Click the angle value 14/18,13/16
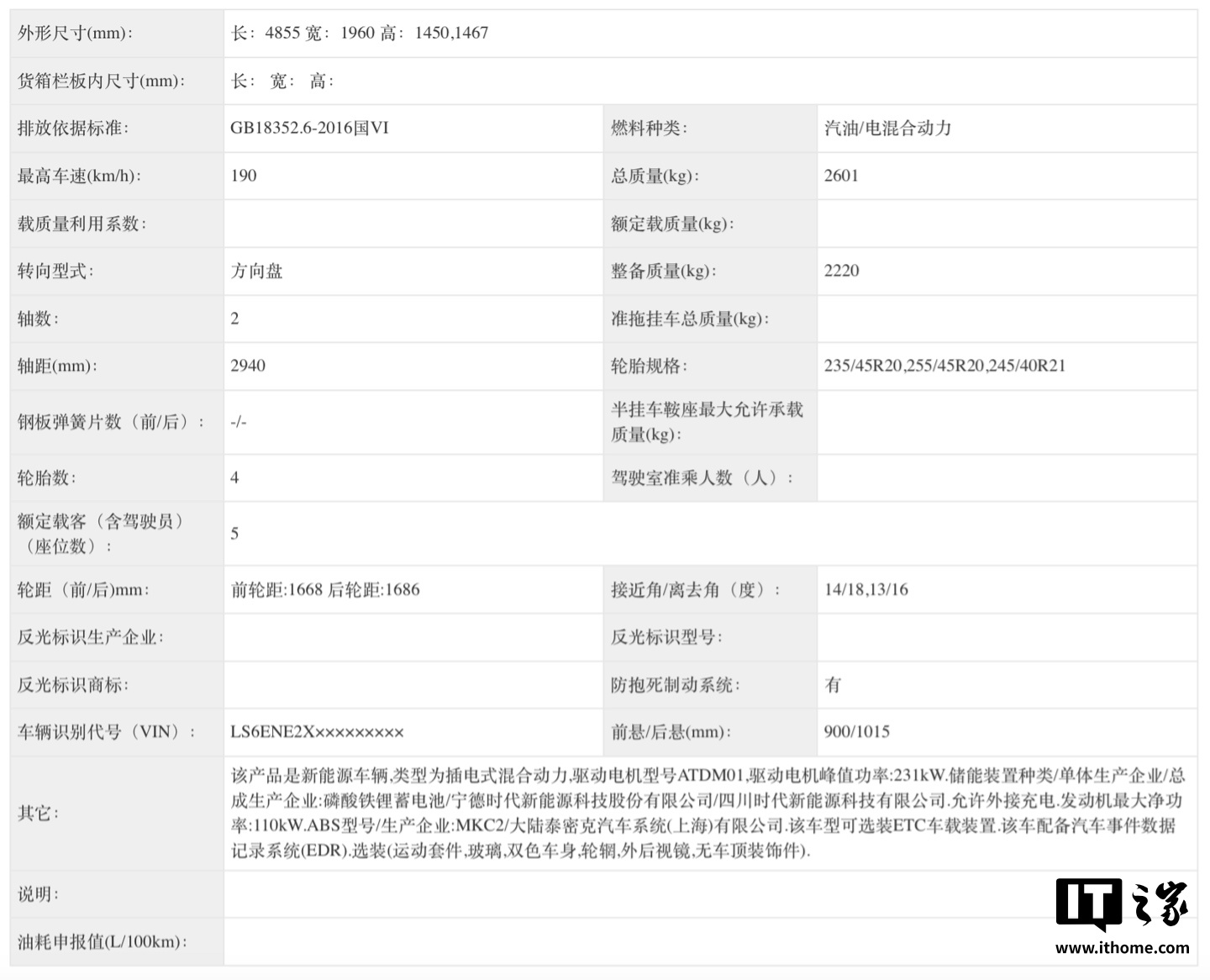 click(x=866, y=589)
